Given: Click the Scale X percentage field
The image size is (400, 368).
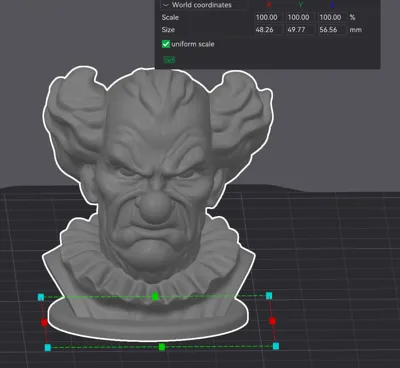Looking at the screenshot, I should [x=269, y=17].
